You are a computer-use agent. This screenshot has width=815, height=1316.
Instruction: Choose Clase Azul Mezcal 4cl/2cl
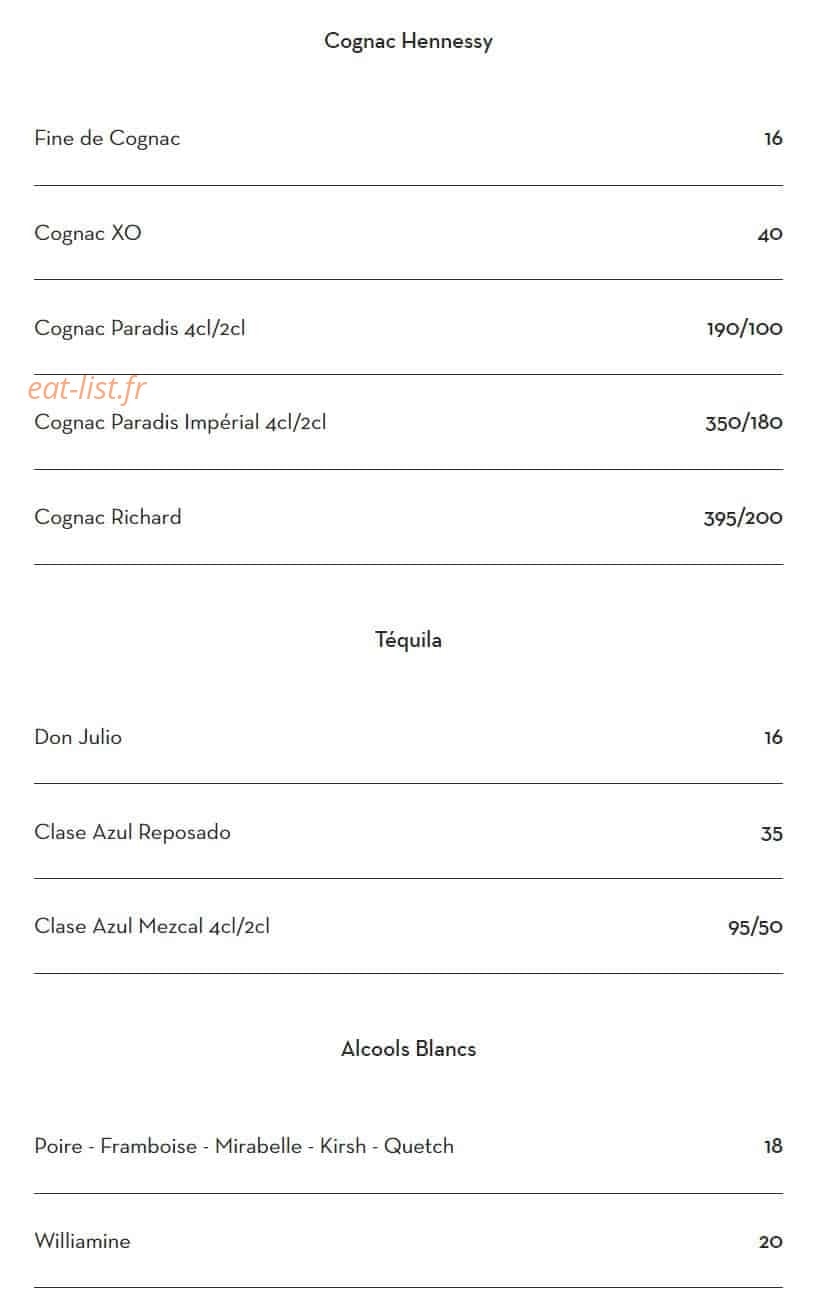[152, 927]
